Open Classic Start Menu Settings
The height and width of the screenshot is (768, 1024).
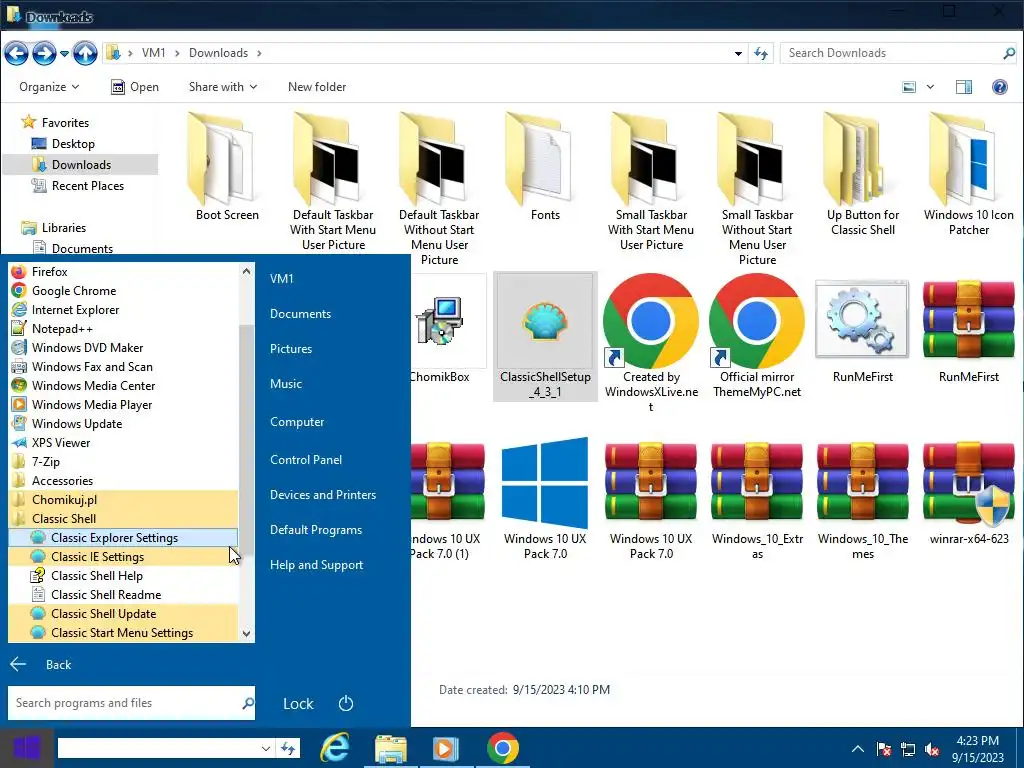click(123, 633)
